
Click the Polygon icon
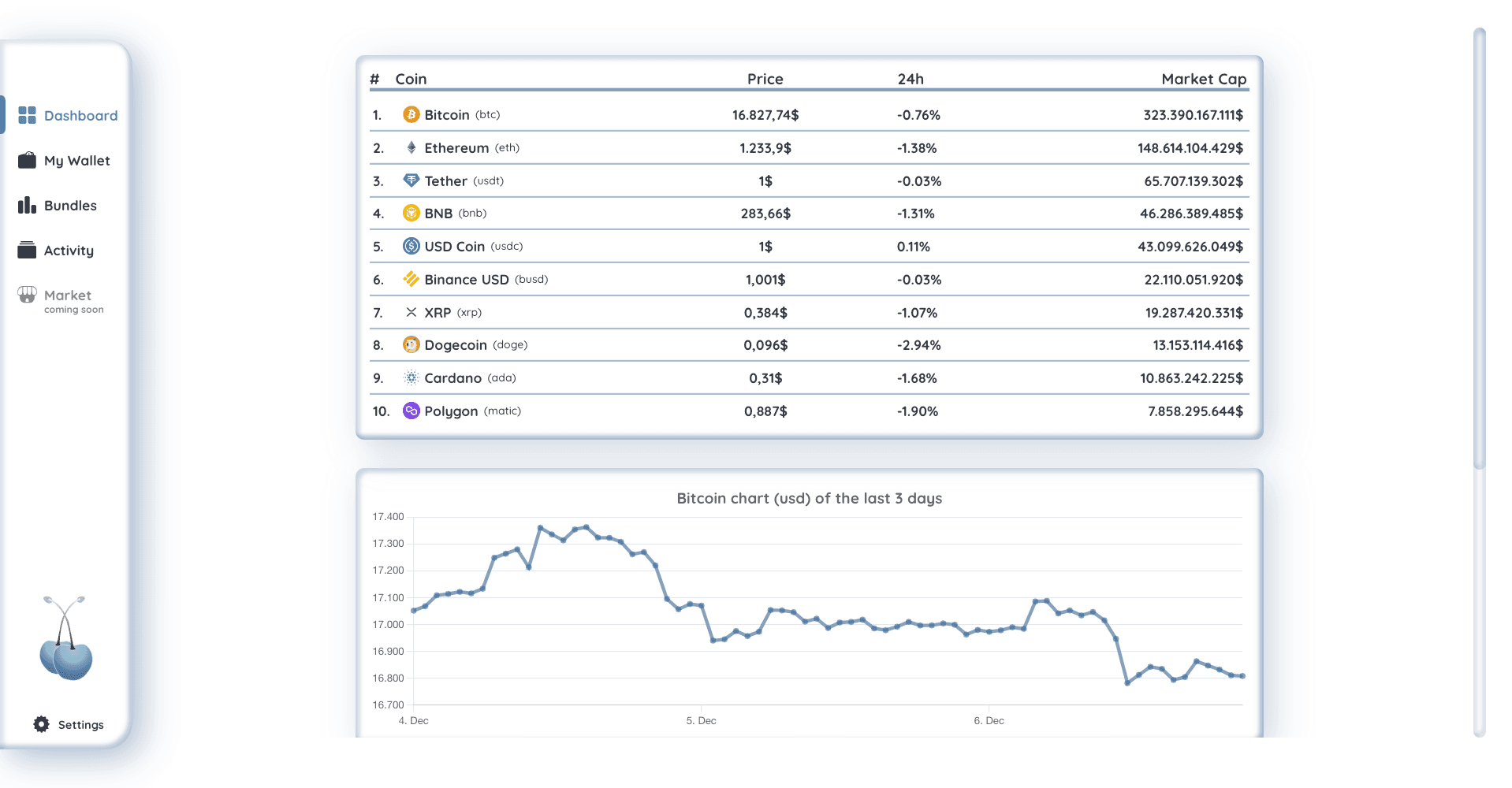(411, 411)
